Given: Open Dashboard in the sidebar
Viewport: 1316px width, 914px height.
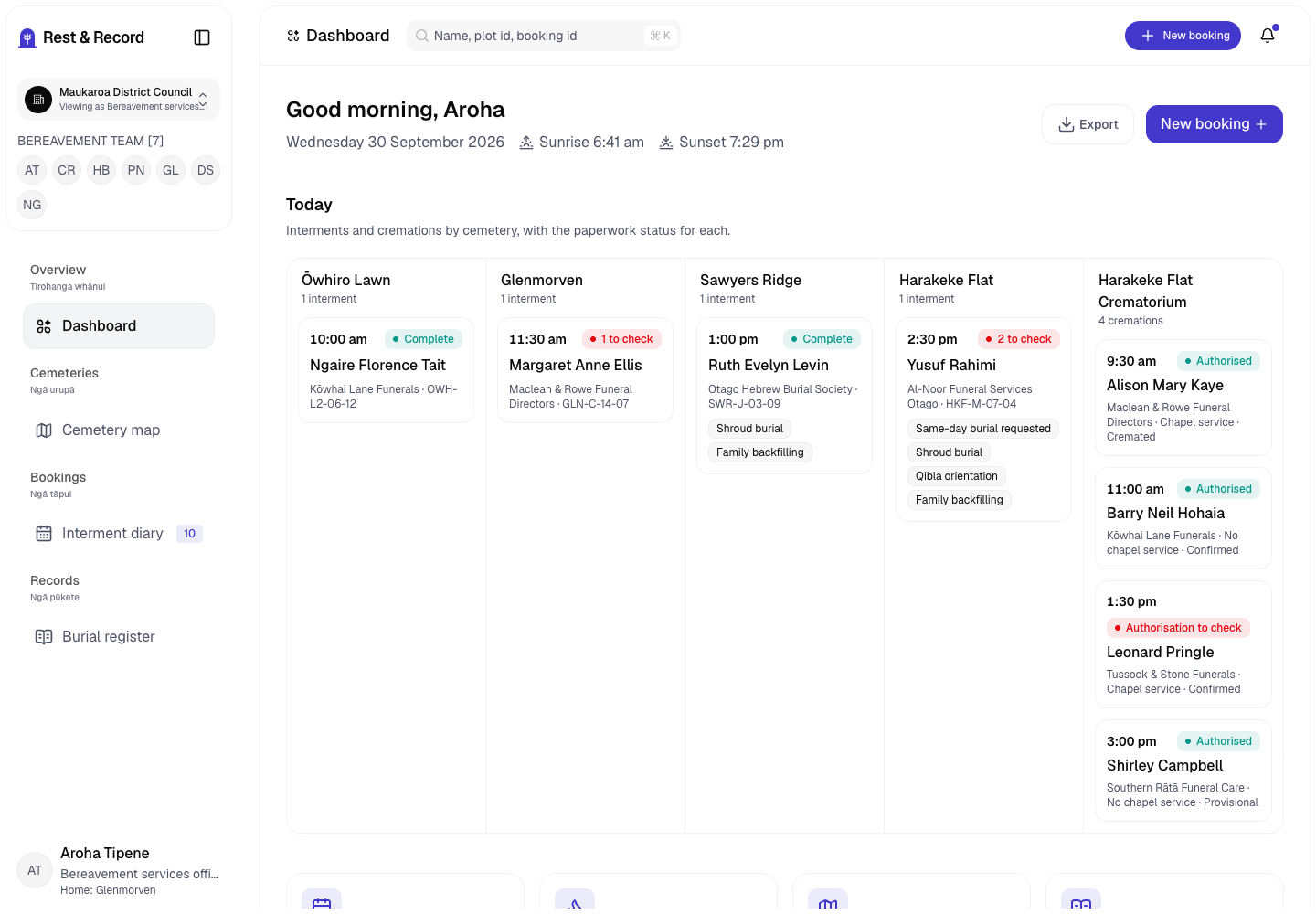Looking at the screenshot, I should click(x=119, y=326).
